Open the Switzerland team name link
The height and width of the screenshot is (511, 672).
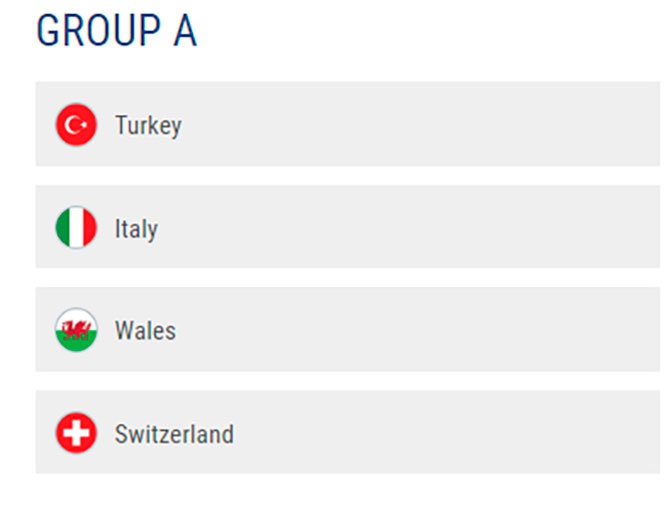[174, 434]
